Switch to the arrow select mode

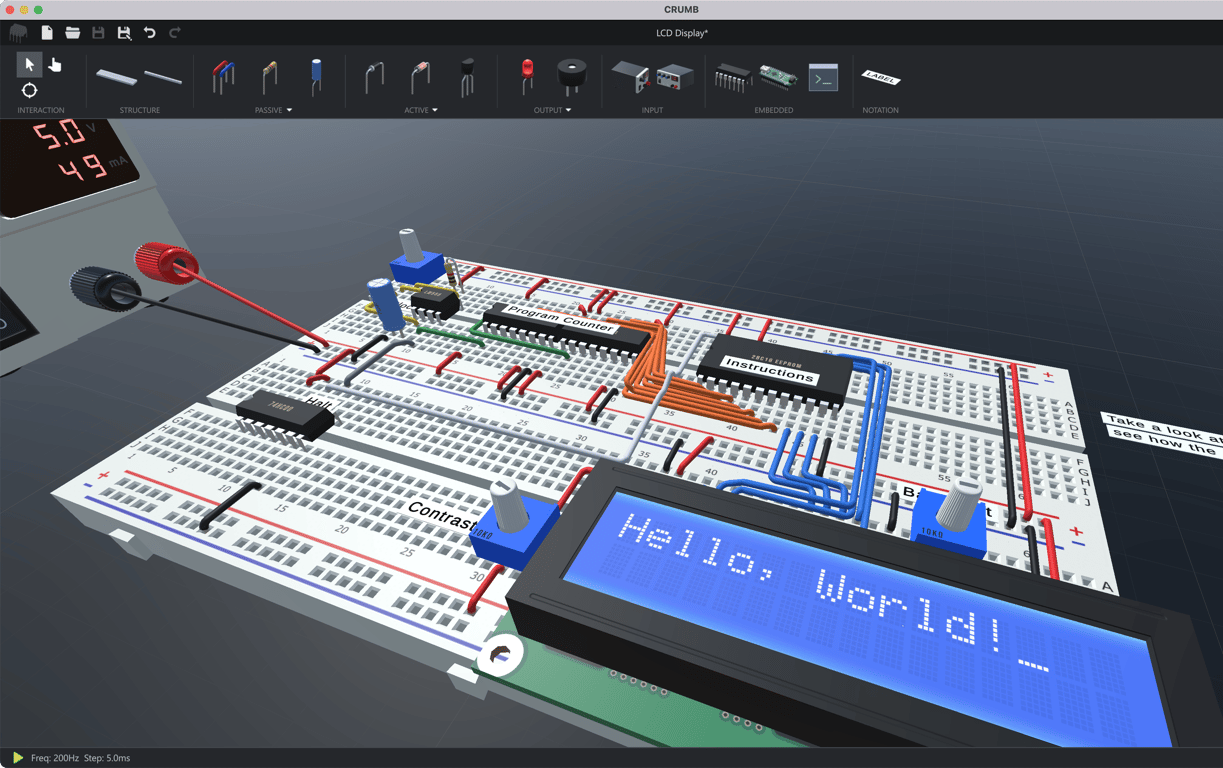point(29,64)
